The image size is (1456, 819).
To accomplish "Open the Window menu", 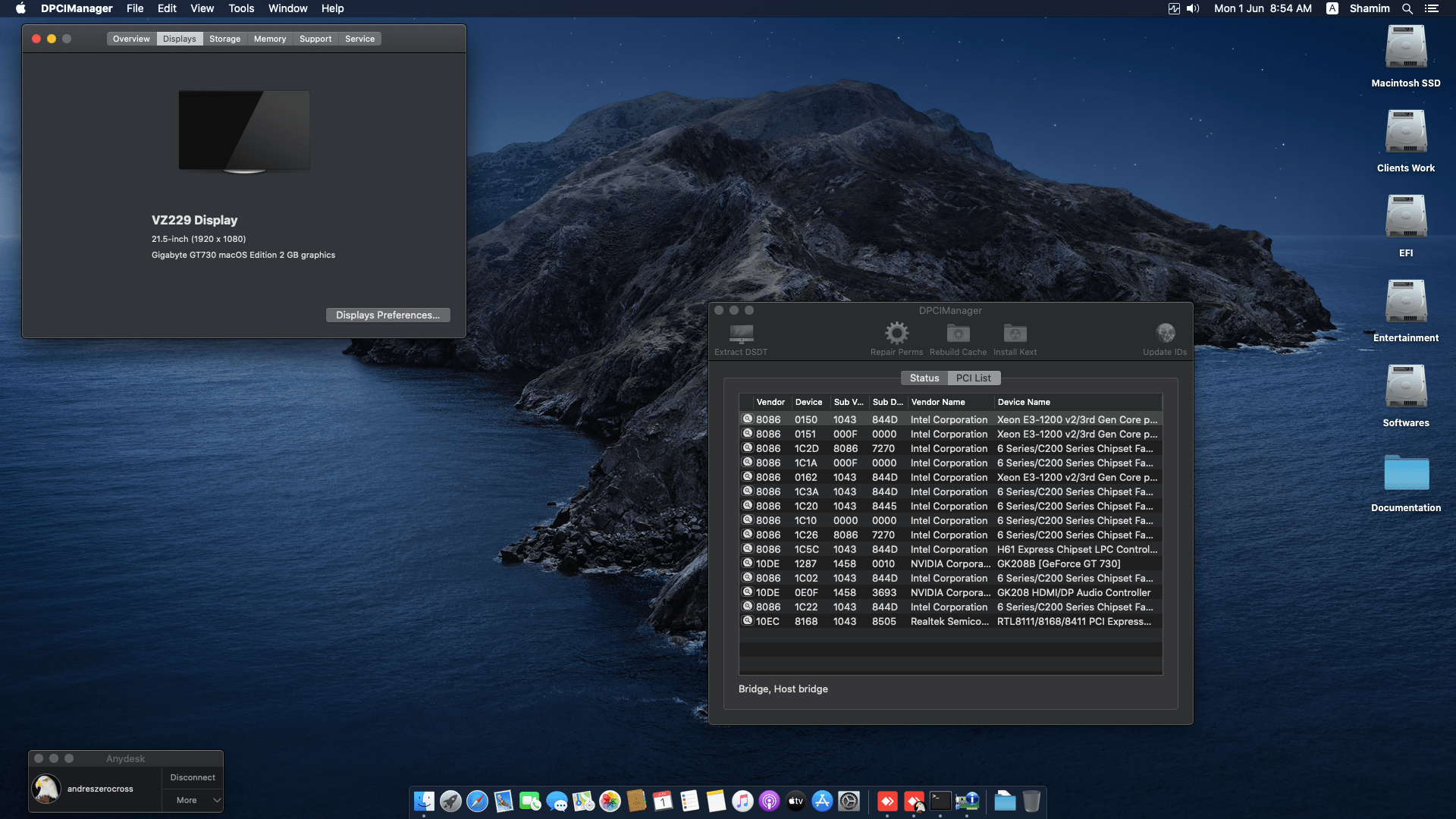I will 287,8.
